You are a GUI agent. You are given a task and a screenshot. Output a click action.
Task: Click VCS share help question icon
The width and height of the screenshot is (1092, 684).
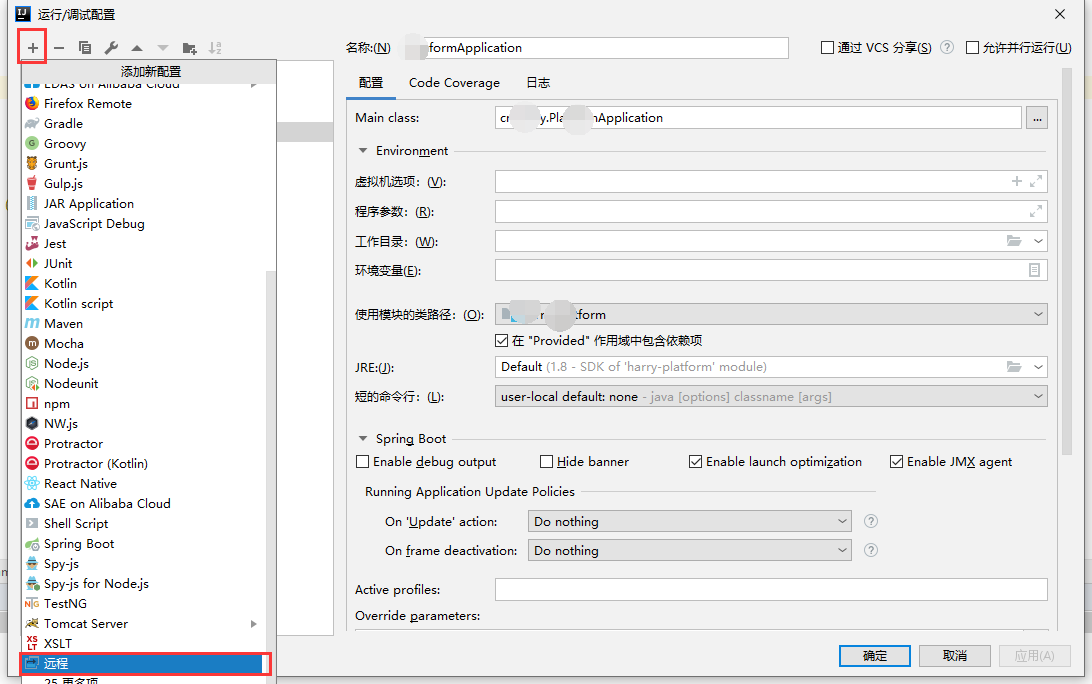click(947, 47)
